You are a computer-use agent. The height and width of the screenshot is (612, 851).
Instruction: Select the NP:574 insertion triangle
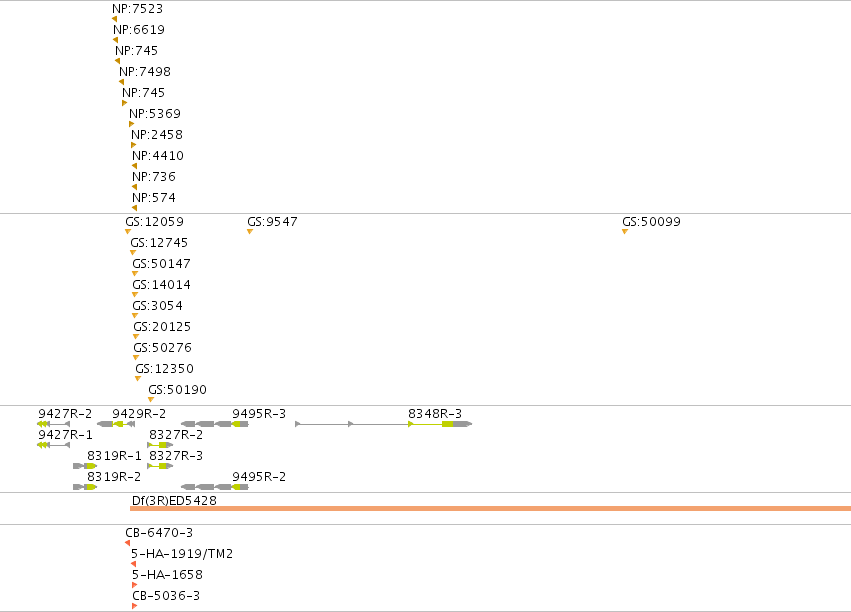tap(135, 208)
